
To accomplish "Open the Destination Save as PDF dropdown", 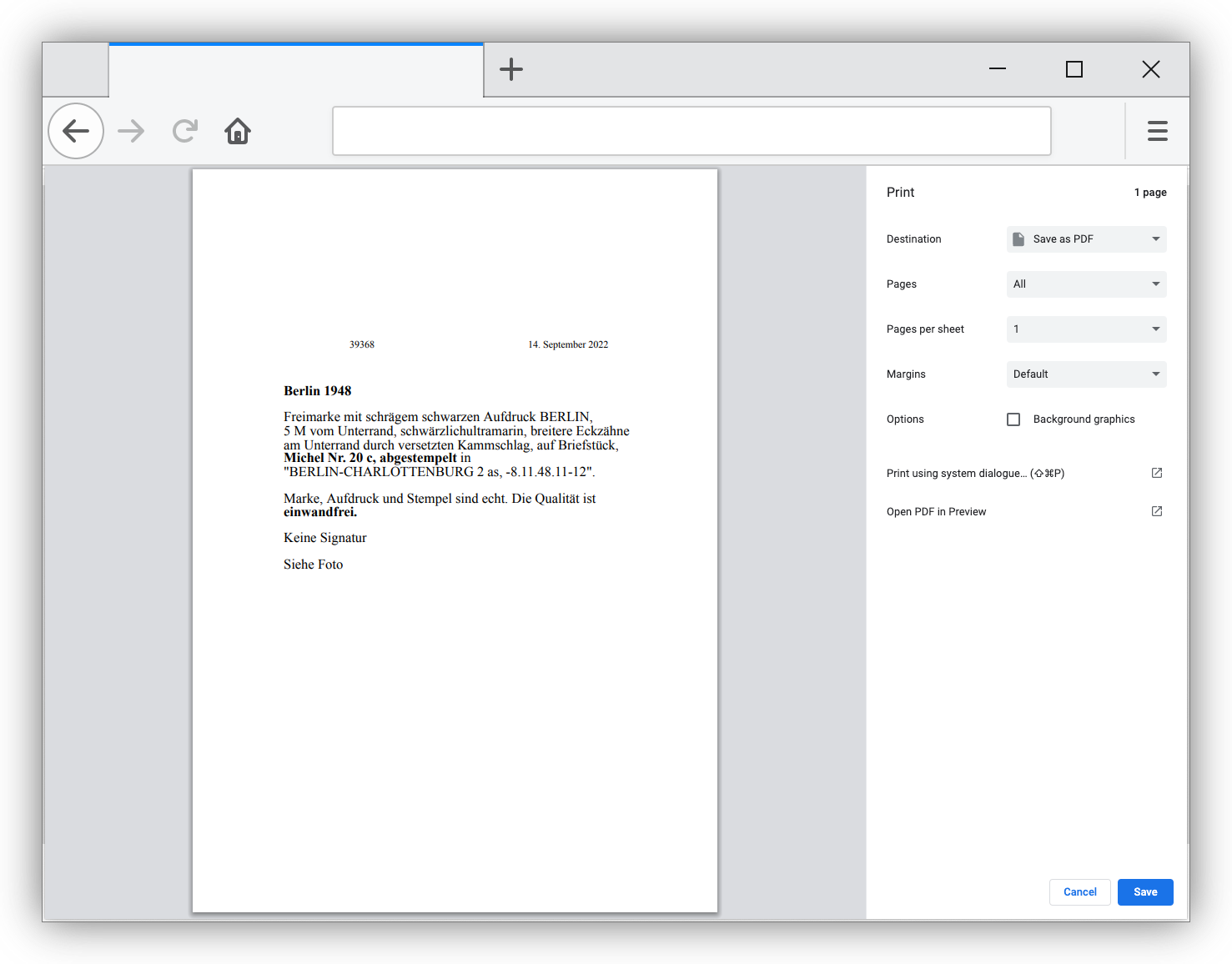I will 1086,239.
